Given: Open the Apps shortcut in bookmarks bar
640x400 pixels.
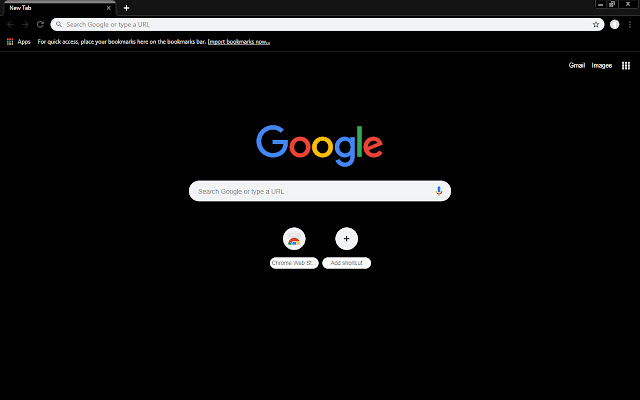Looking at the screenshot, I should [x=19, y=42].
